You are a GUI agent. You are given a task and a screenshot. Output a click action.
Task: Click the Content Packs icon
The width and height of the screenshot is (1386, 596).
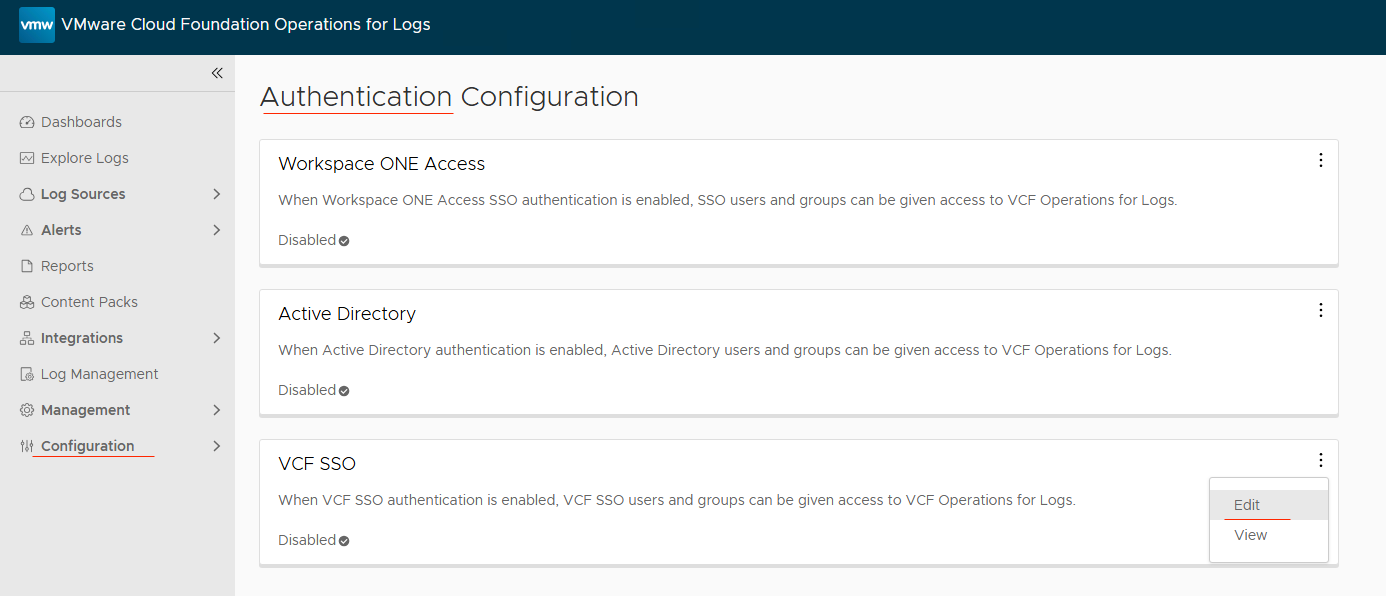(x=27, y=302)
